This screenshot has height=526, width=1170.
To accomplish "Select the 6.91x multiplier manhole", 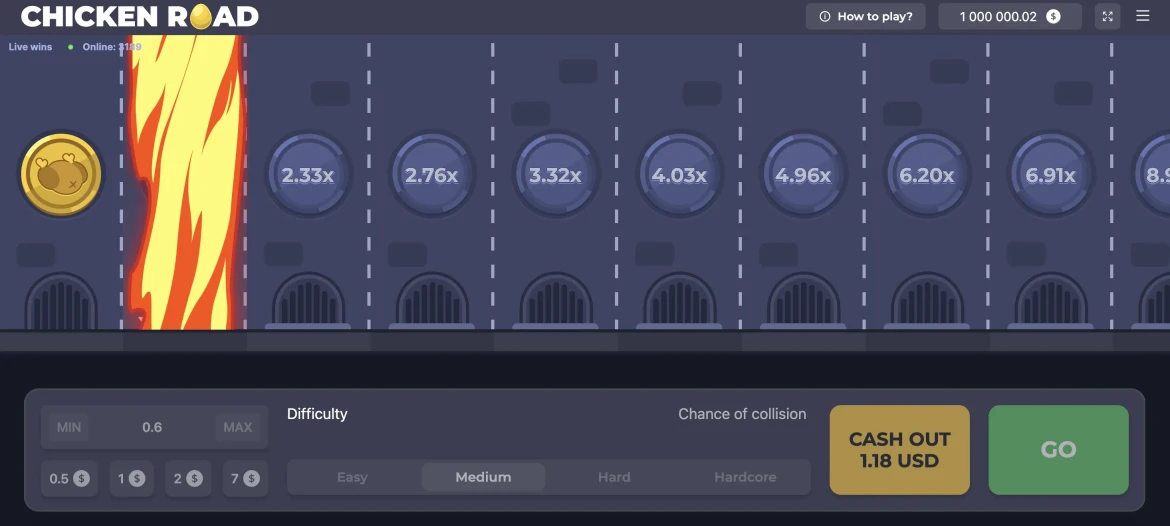I will tap(1051, 175).
